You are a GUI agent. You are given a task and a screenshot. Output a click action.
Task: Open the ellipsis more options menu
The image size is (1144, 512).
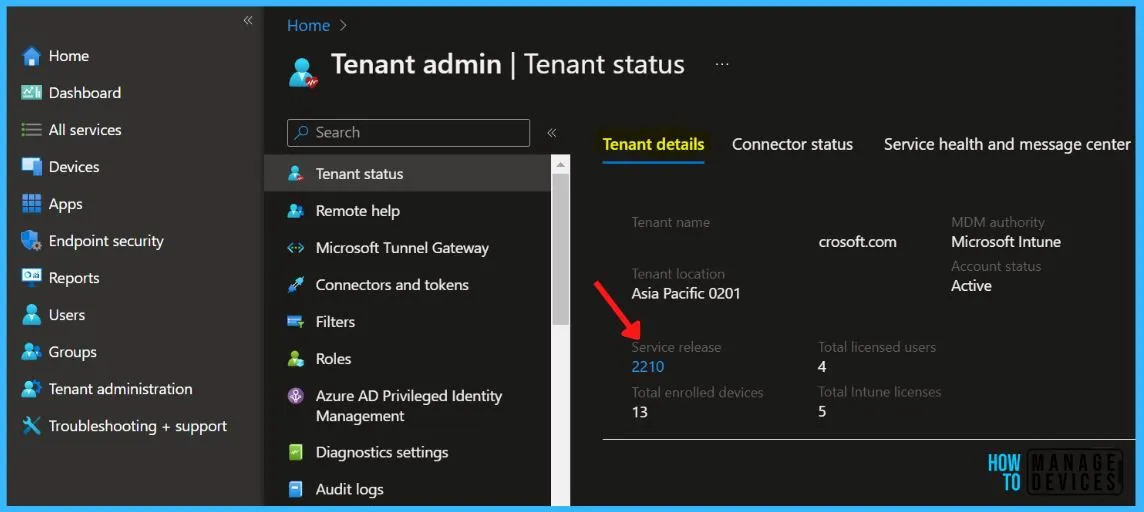pos(722,64)
